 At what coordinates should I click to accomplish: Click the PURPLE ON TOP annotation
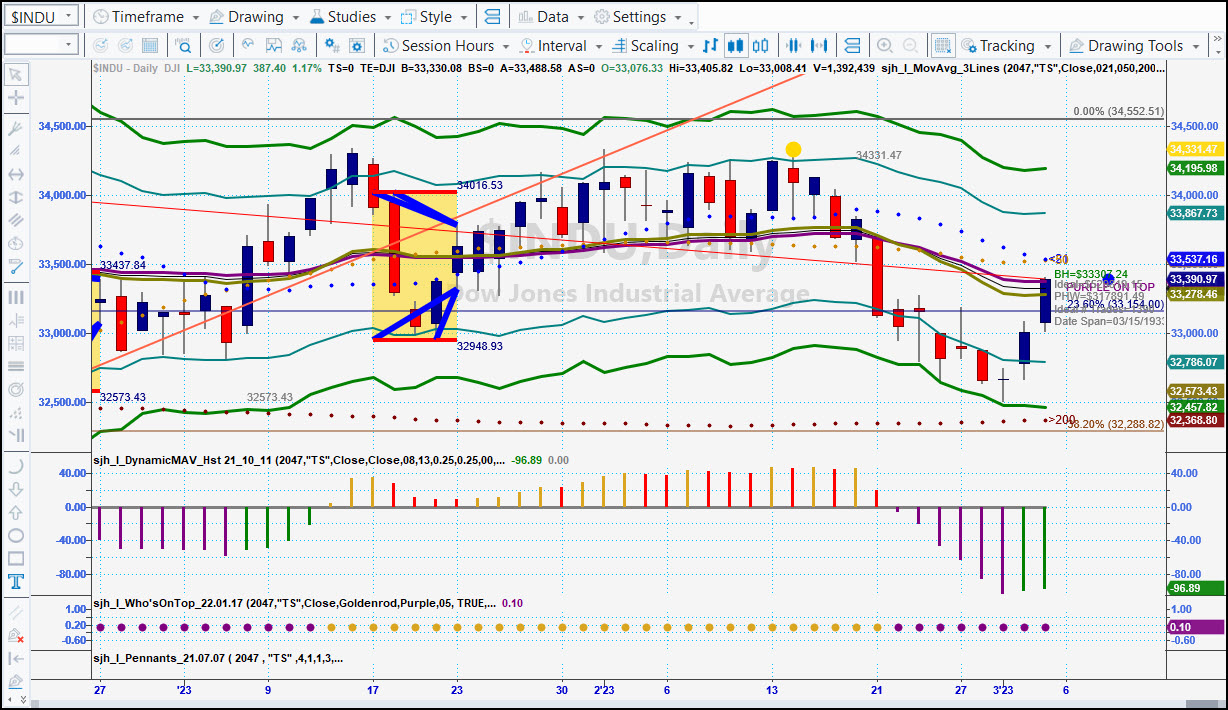tap(1110, 287)
